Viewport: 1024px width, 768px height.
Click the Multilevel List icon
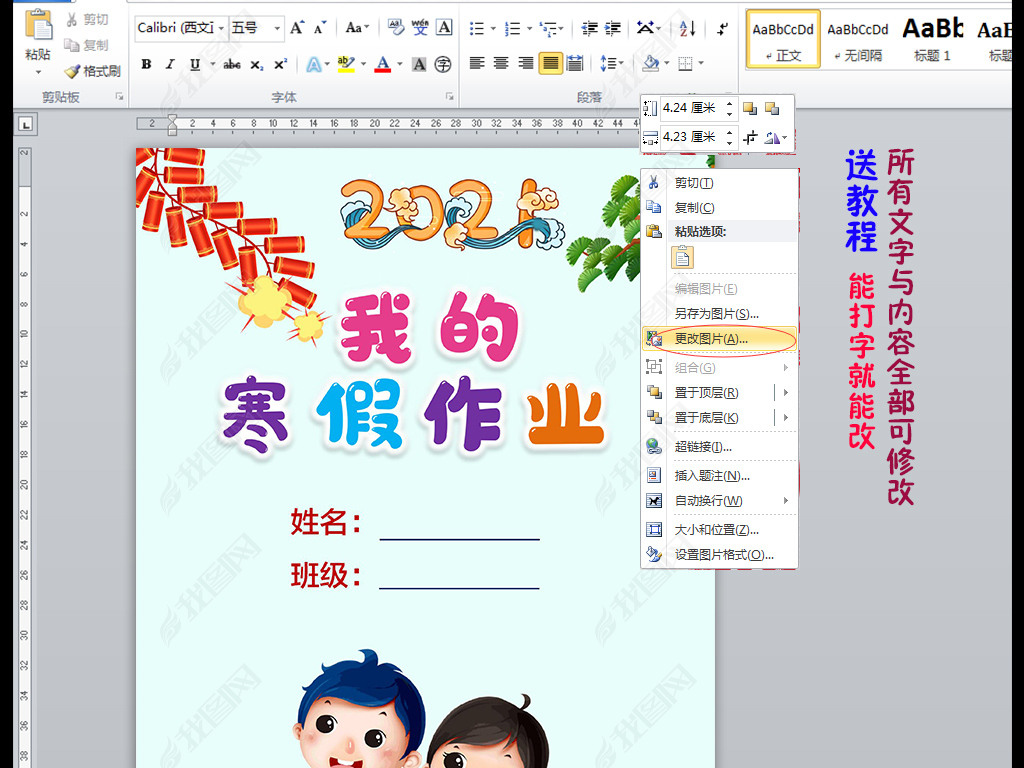[x=549, y=28]
